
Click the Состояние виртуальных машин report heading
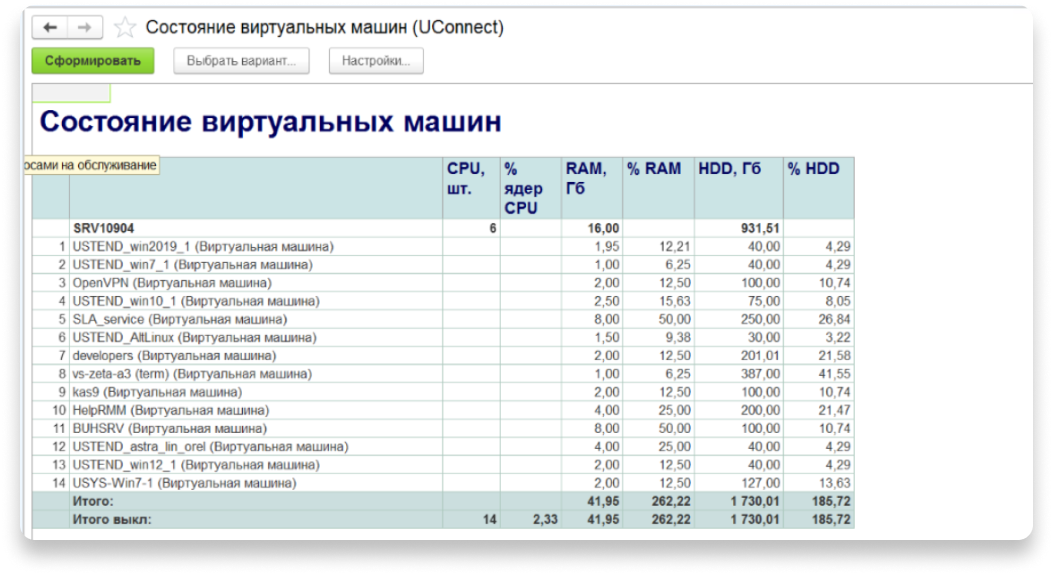[271, 122]
